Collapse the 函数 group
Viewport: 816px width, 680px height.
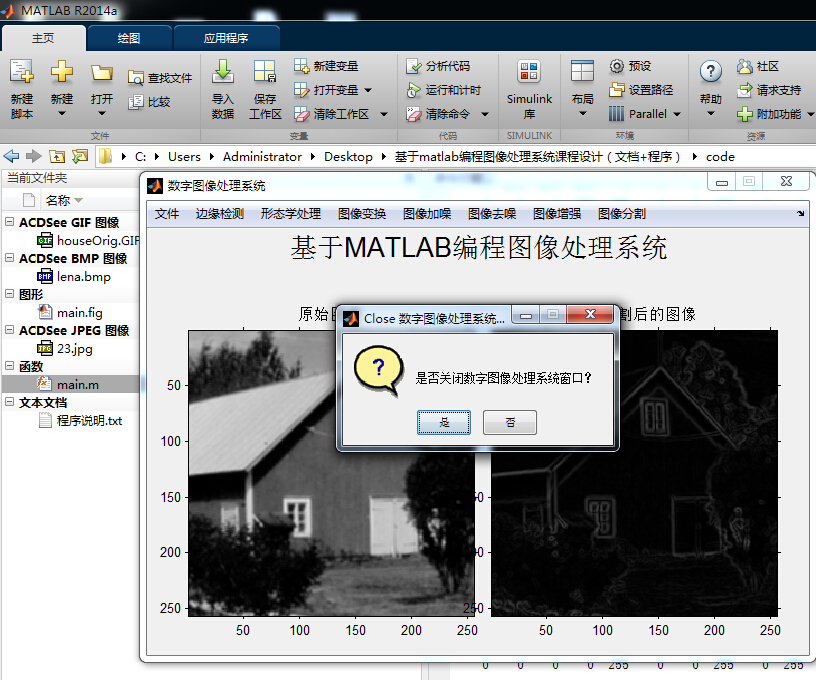point(9,366)
